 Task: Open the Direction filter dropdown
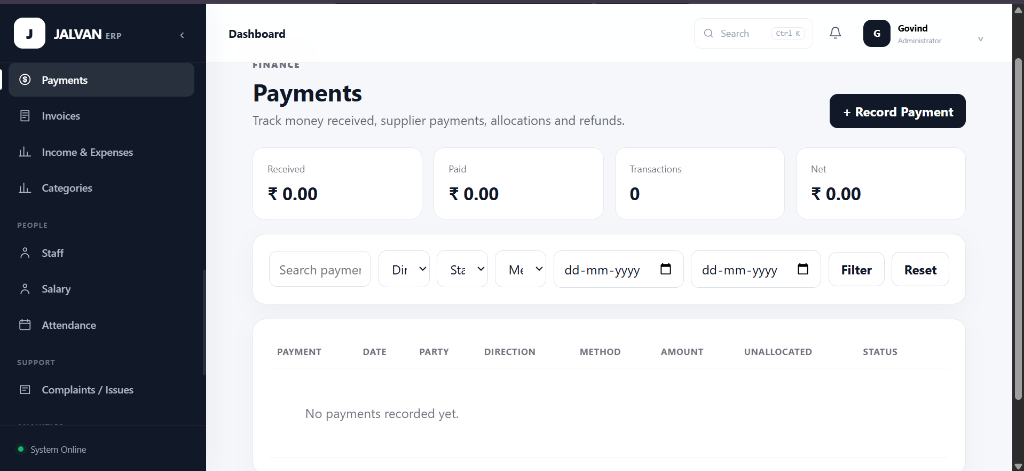[x=404, y=269]
